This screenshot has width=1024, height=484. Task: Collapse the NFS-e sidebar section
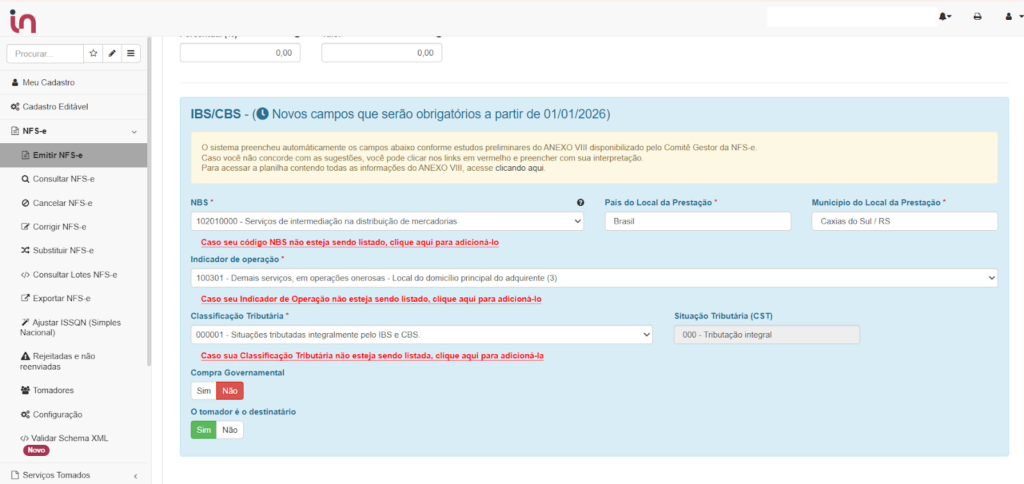[x=134, y=131]
